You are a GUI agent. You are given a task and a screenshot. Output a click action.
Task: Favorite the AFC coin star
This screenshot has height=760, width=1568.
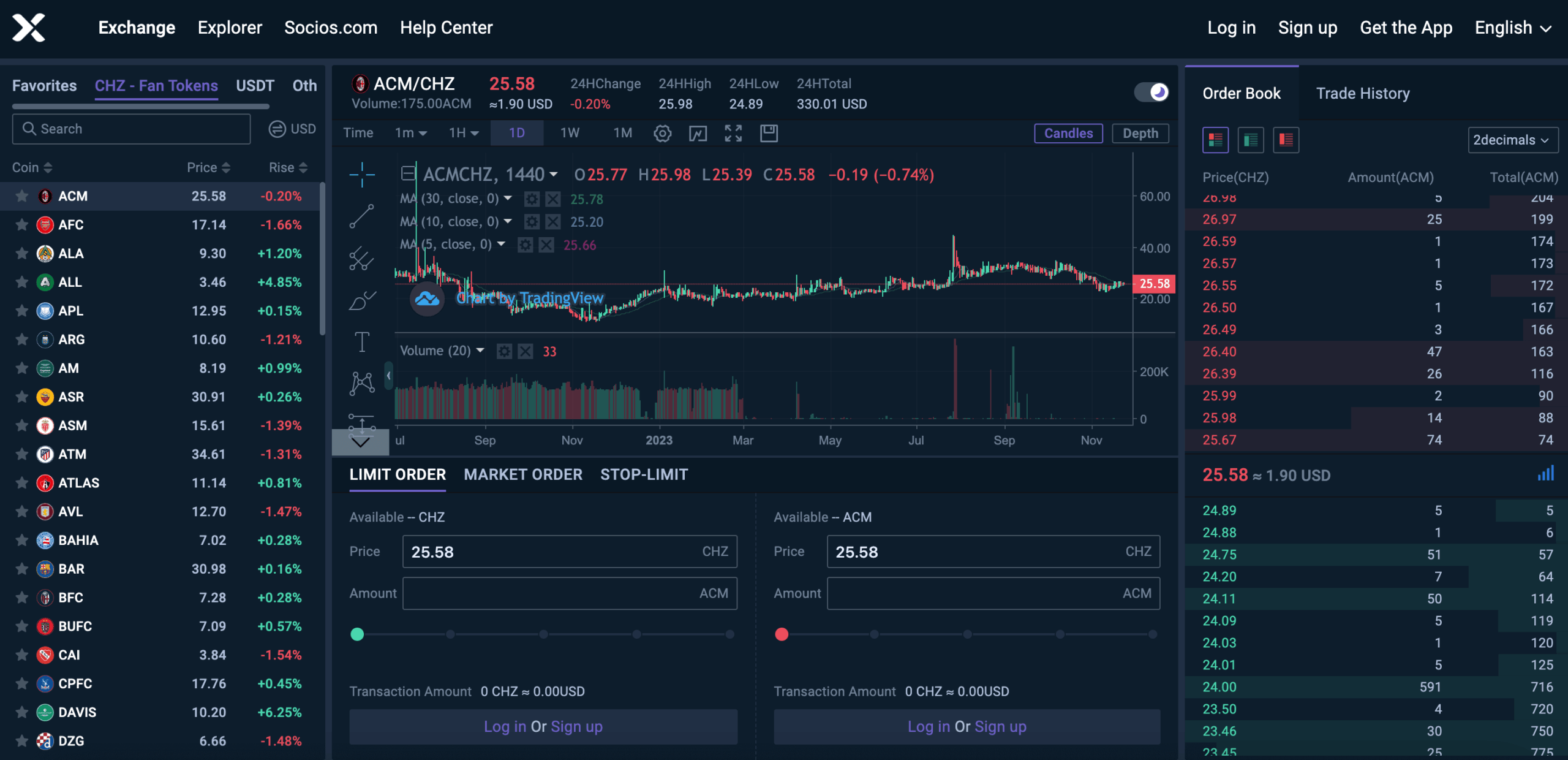click(x=22, y=224)
